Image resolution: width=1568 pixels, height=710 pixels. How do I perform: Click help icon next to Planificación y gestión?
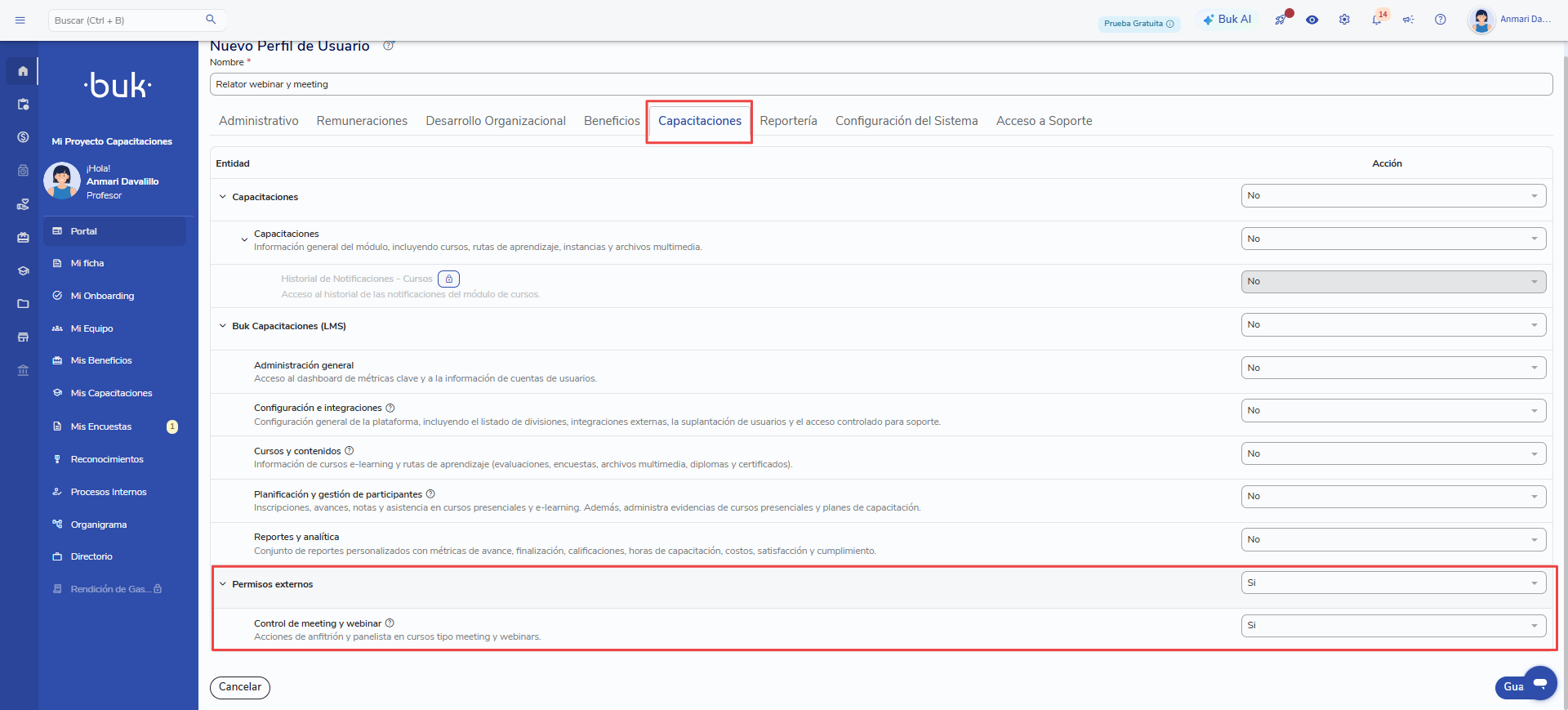430,494
